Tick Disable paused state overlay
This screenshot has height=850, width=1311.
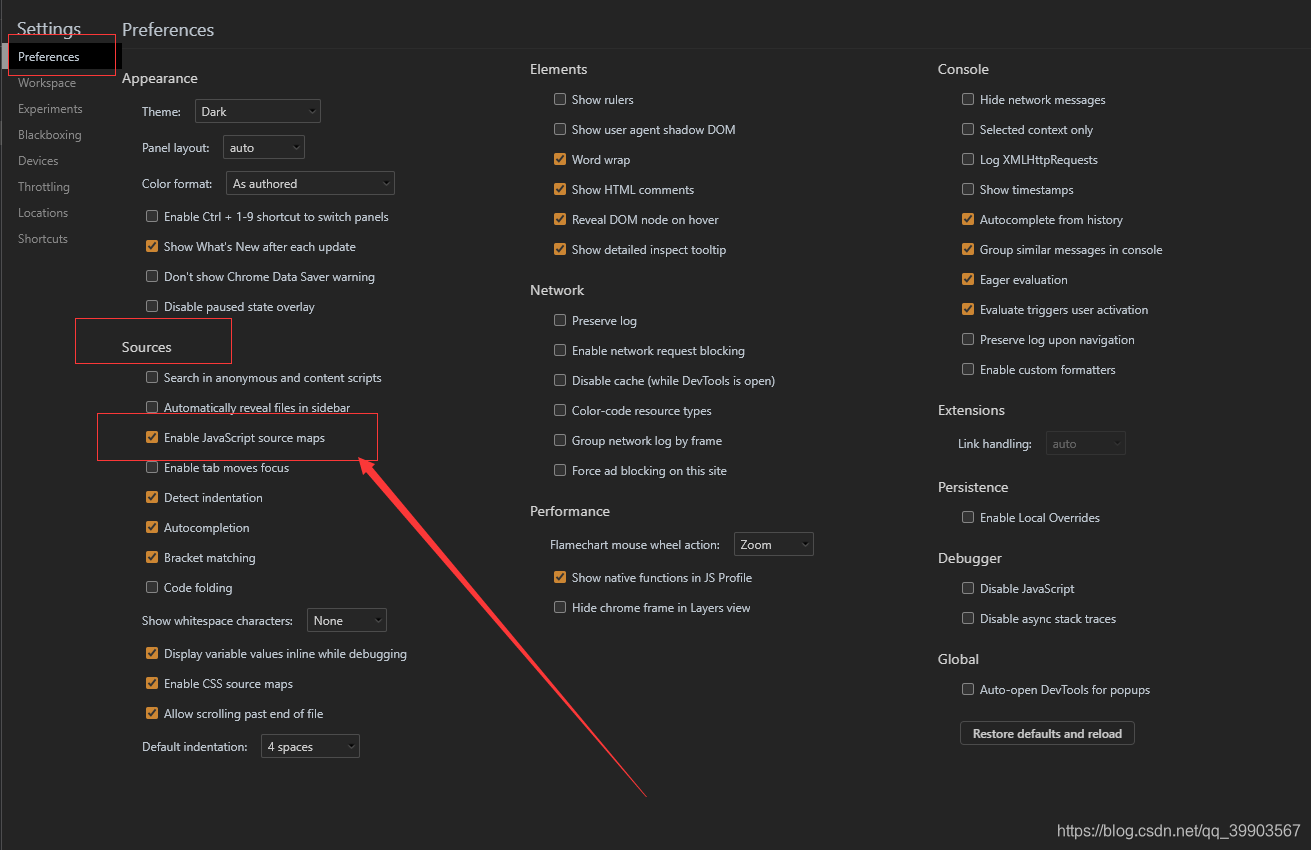[x=152, y=306]
